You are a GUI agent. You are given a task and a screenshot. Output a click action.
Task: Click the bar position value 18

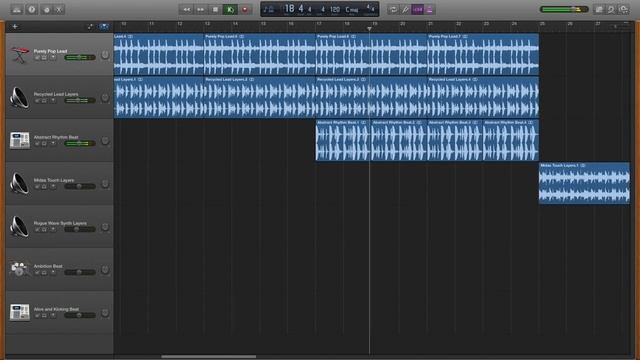pyautogui.click(x=289, y=9)
